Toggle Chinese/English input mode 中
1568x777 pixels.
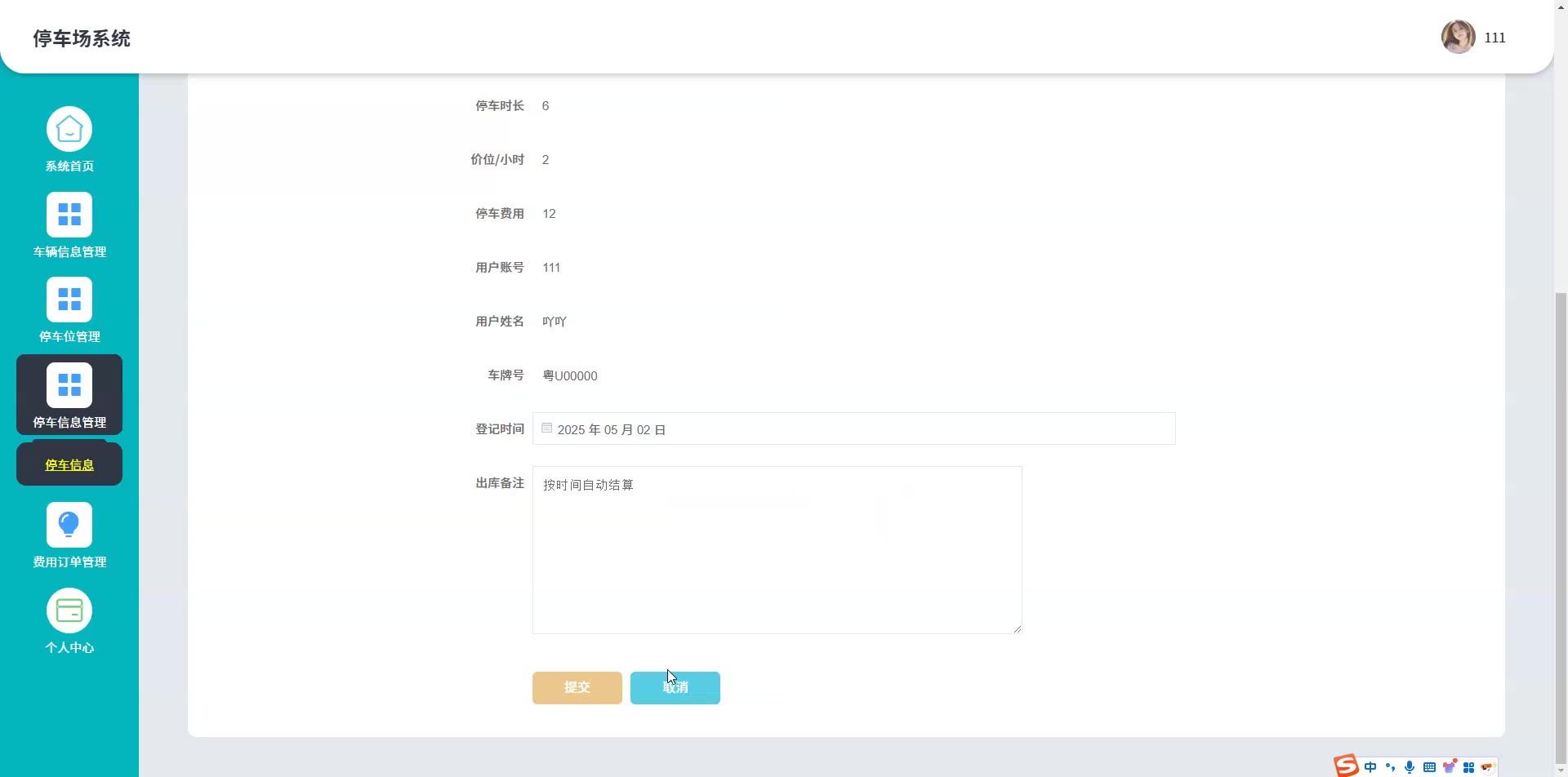click(x=1370, y=767)
